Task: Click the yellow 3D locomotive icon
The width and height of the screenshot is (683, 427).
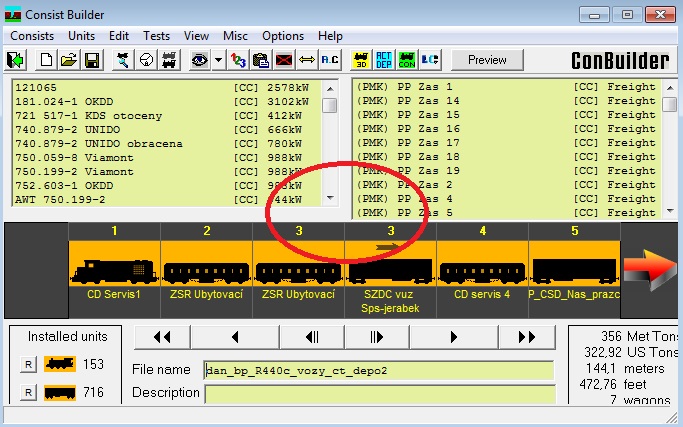Action: pyautogui.click(x=358, y=60)
